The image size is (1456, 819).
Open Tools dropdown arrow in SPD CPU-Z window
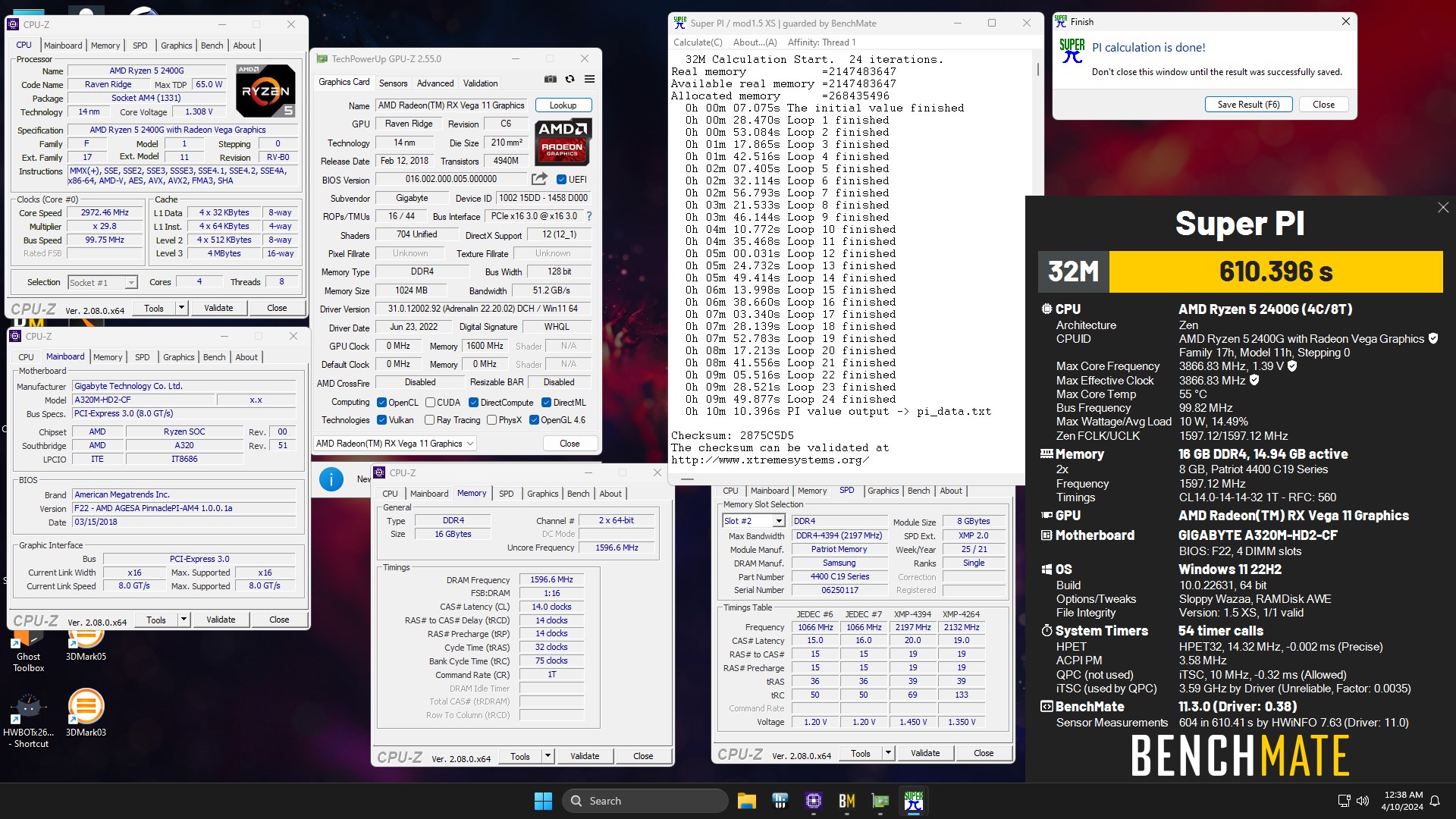click(x=888, y=753)
